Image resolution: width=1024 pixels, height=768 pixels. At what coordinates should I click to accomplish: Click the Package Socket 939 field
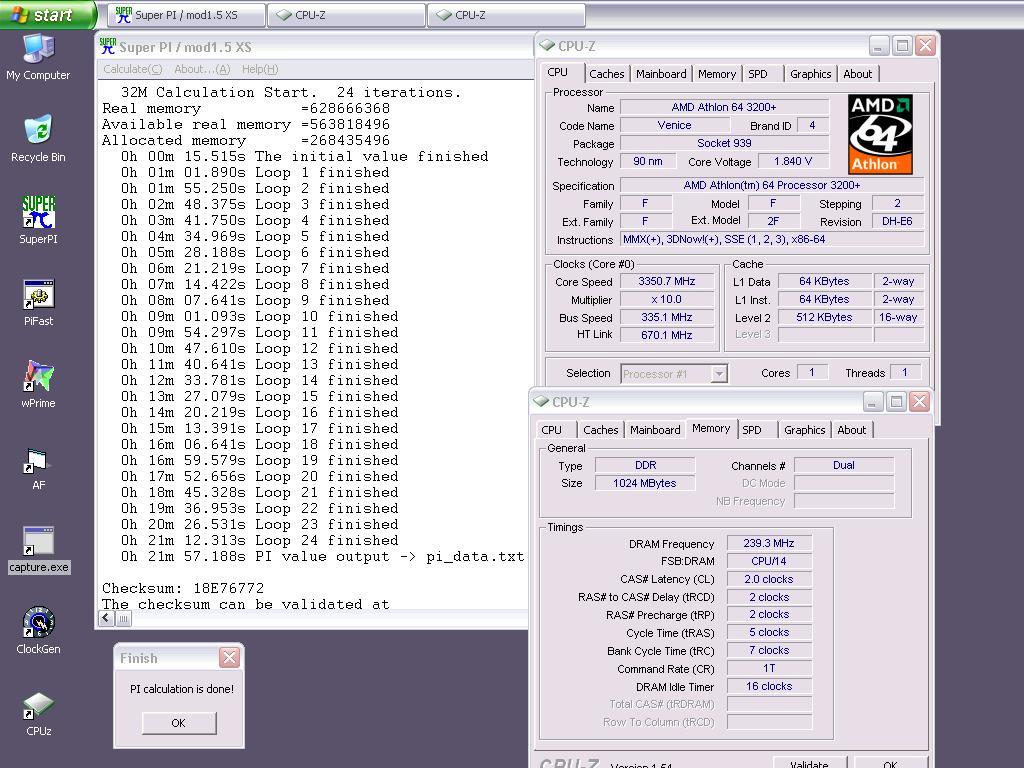(x=724, y=143)
